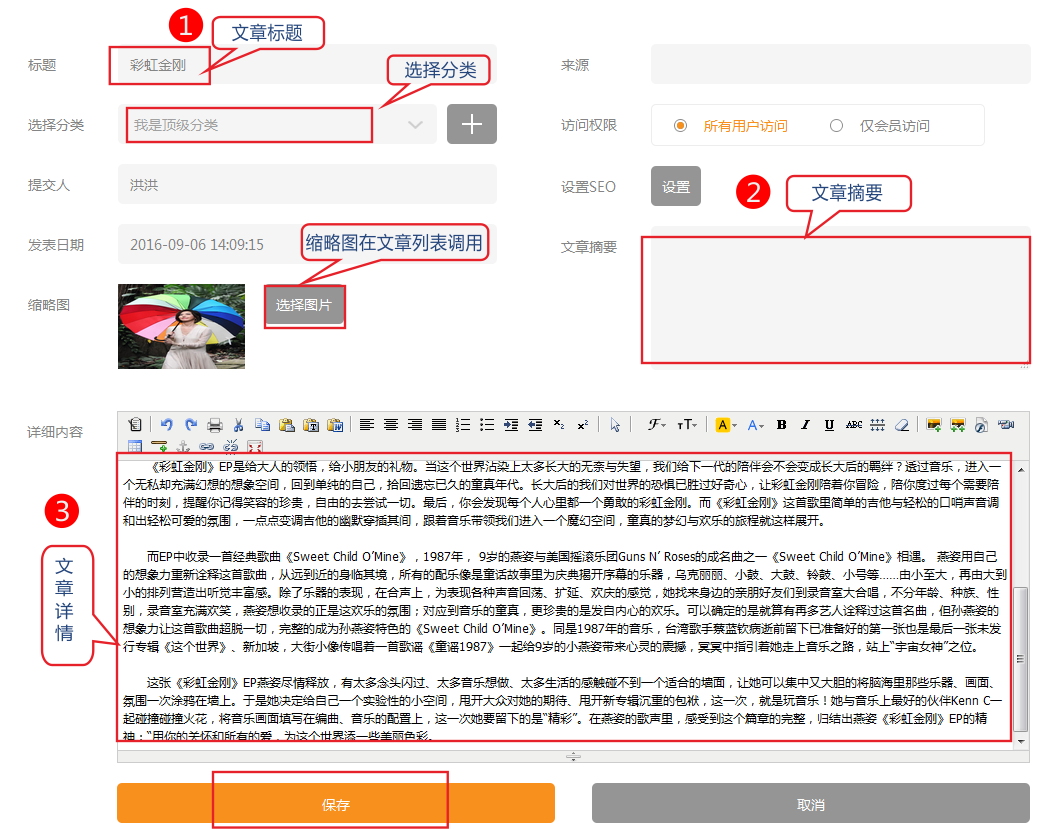Open the font family dropdown in toolbar
The image size is (1047, 829).
tap(657, 425)
